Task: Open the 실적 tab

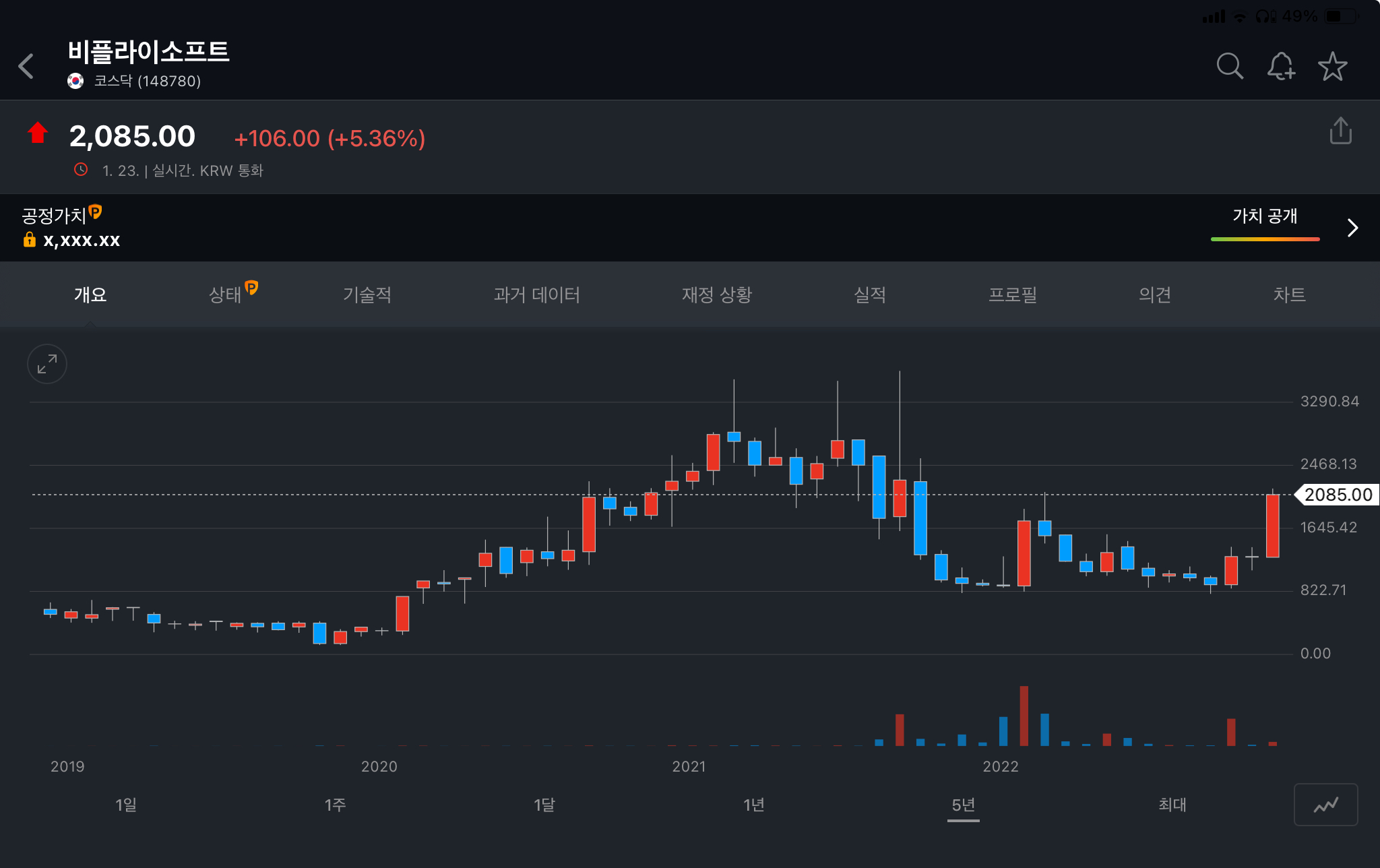Action: click(x=870, y=294)
